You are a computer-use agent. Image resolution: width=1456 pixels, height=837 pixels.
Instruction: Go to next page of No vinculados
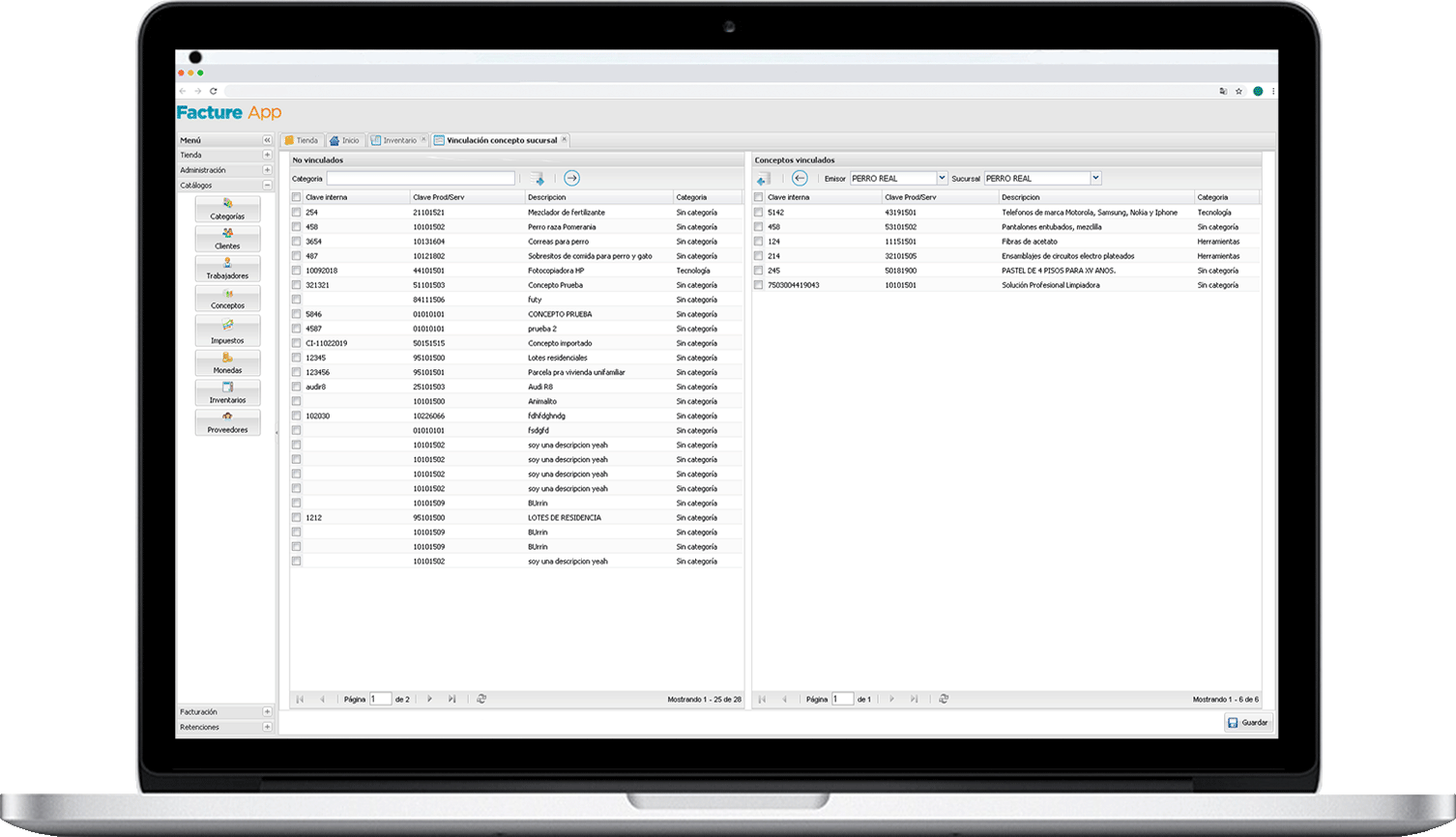pyautogui.click(x=429, y=699)
